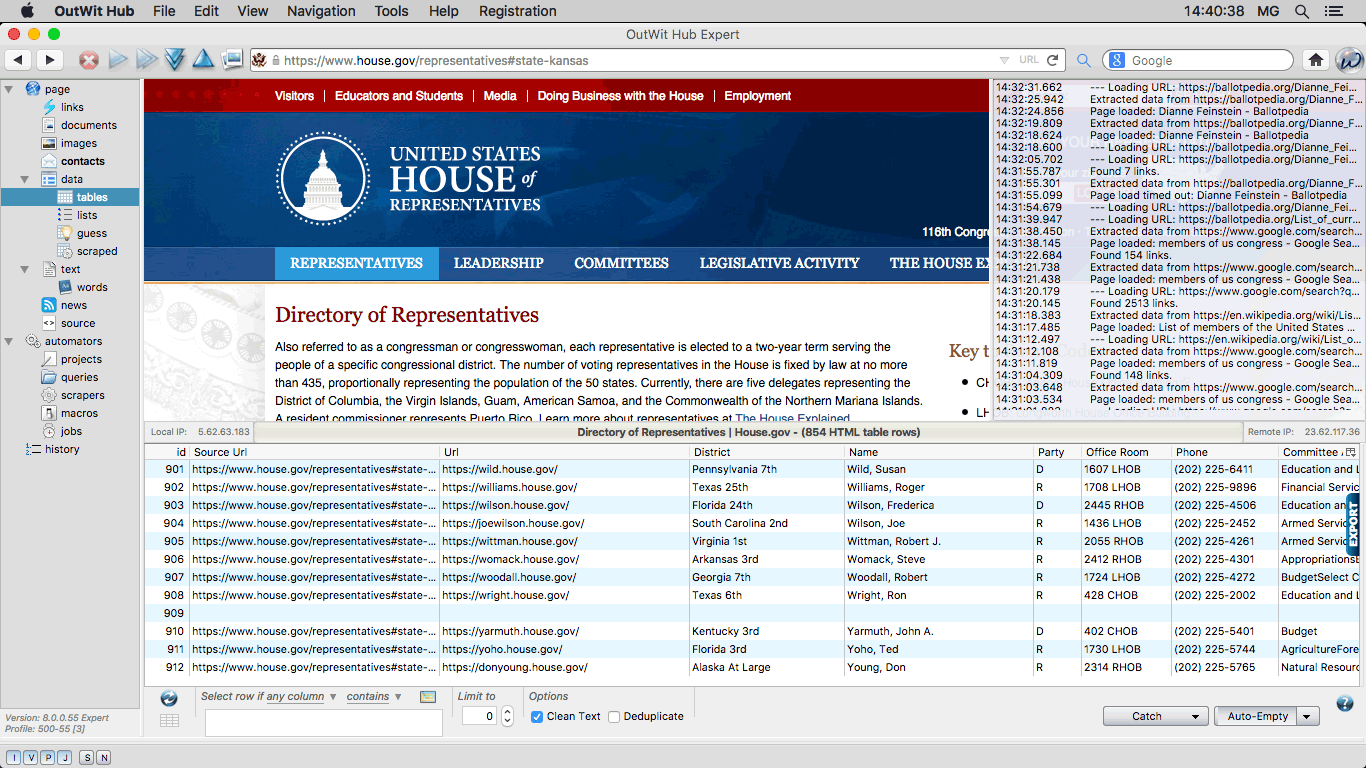The width and height of the screenshot is (1366, 768).
Task: Click the blue help question mark icon
Action: tap(1345, 704)
